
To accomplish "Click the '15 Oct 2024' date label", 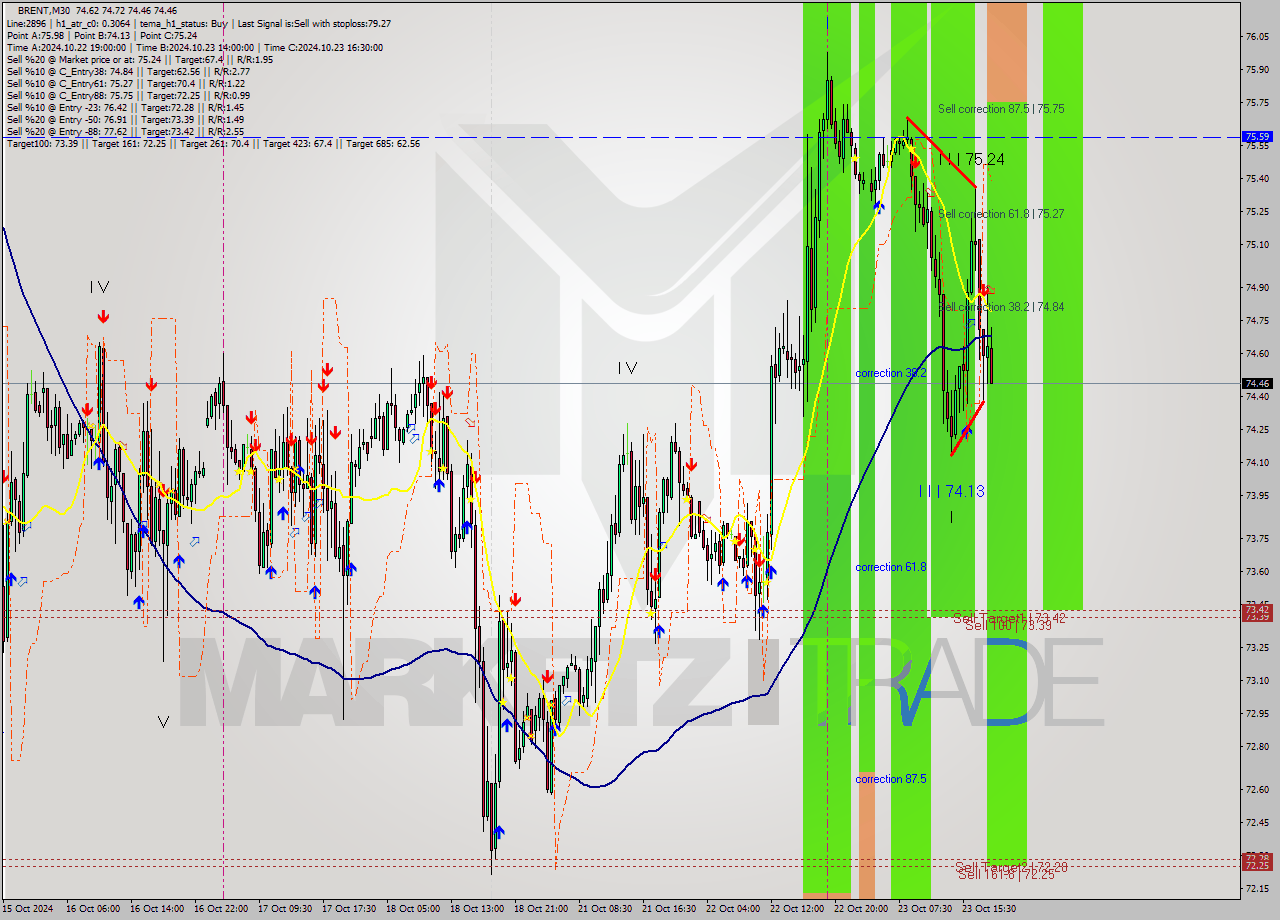I will (28, 909).
